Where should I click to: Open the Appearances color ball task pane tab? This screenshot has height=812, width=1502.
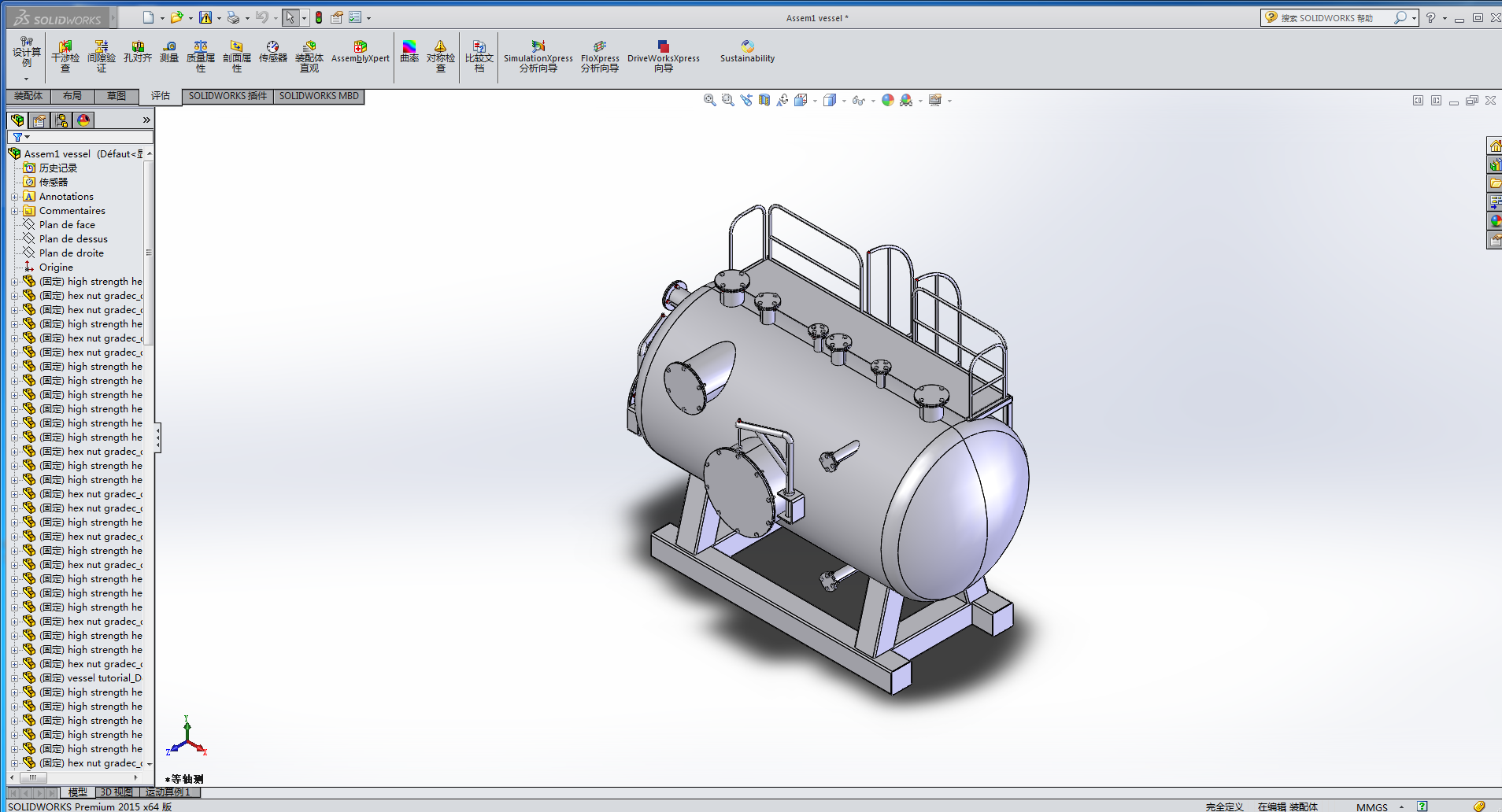tap(1494, 221)
